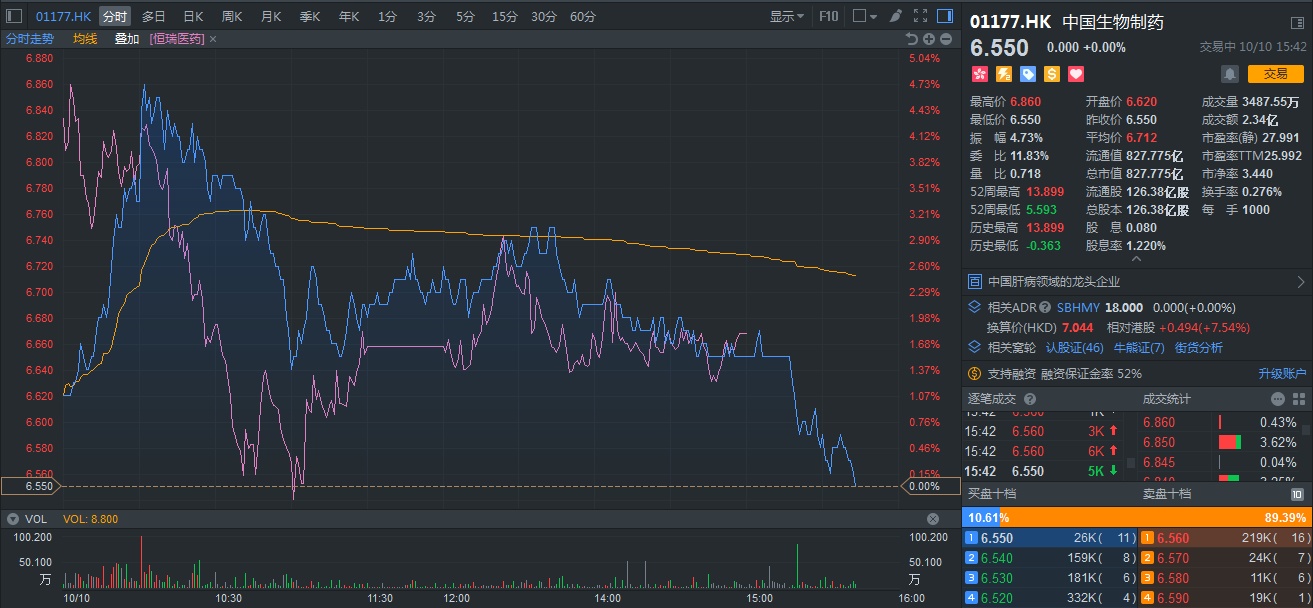Open the 认股证(46) link
Viewport: 1313px width, 608px height.
point(1074,348)
